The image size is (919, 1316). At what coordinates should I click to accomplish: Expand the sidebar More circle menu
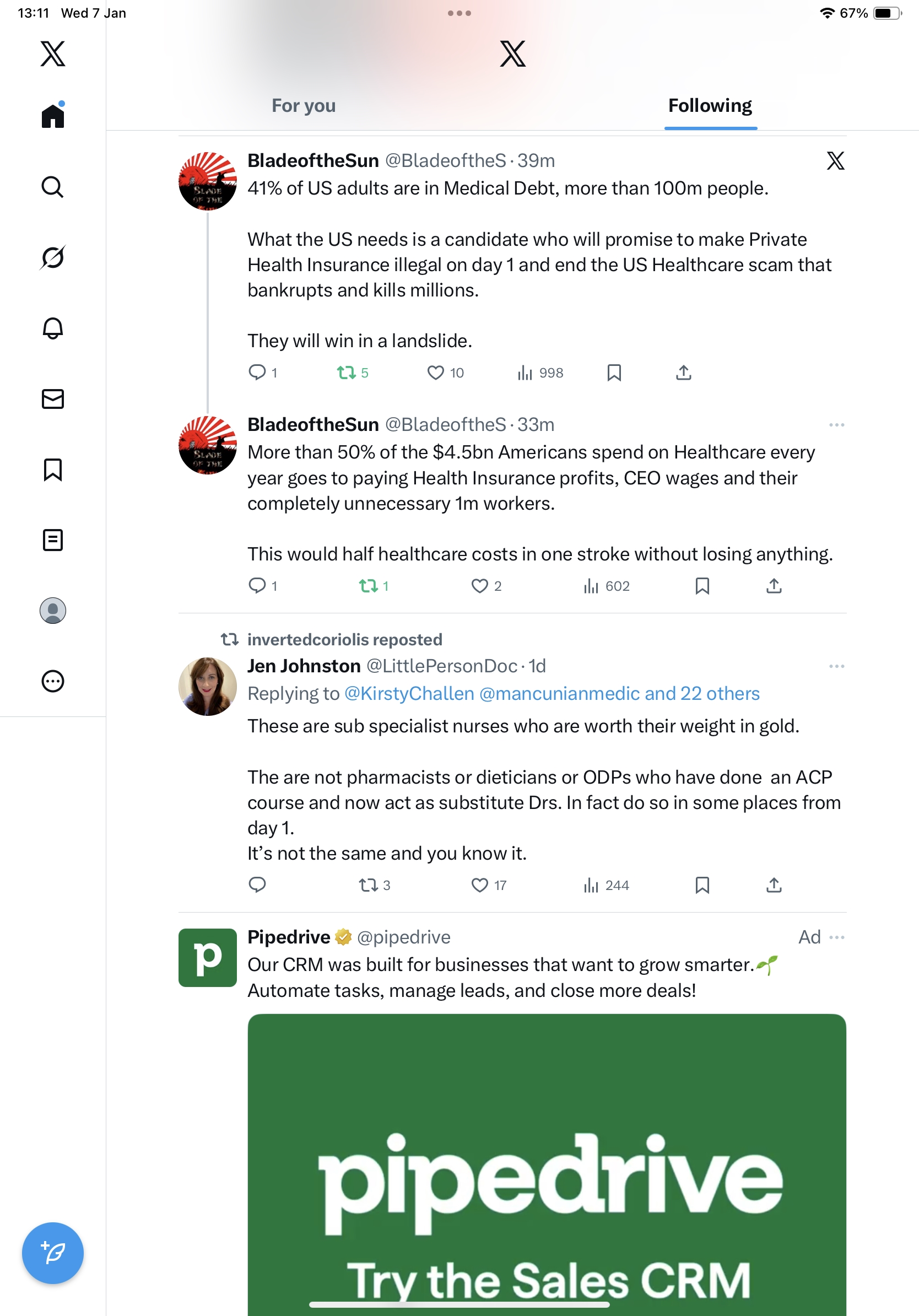pos(53,681)
